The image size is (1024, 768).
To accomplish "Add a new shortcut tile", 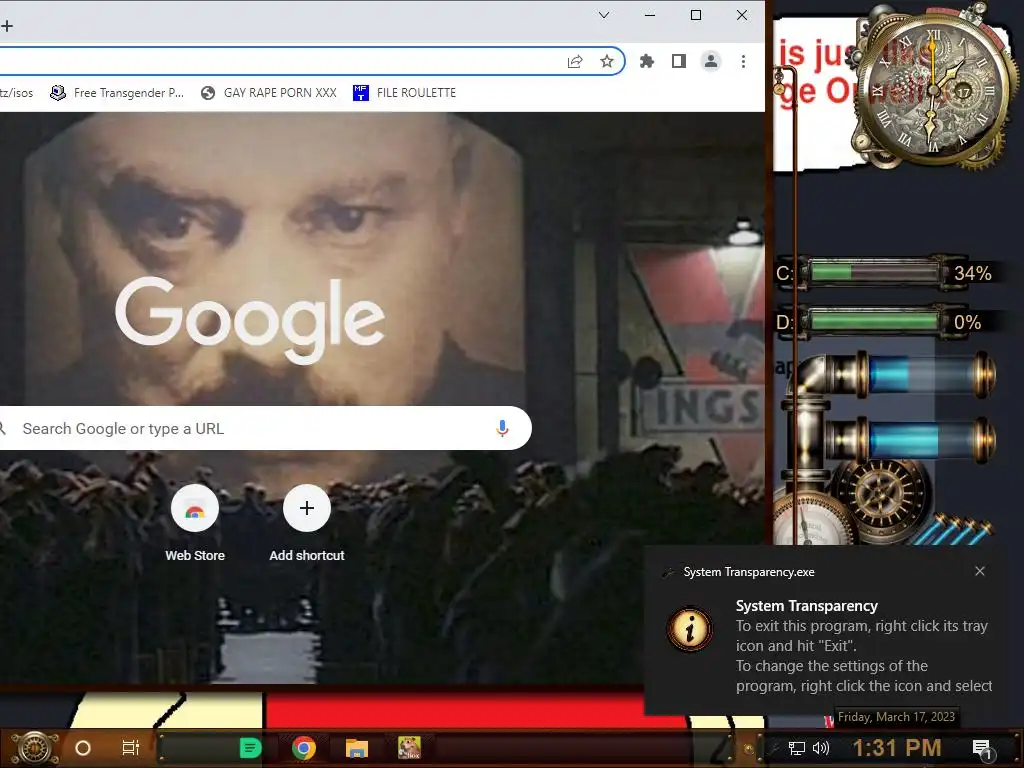I will click(307, 524).
